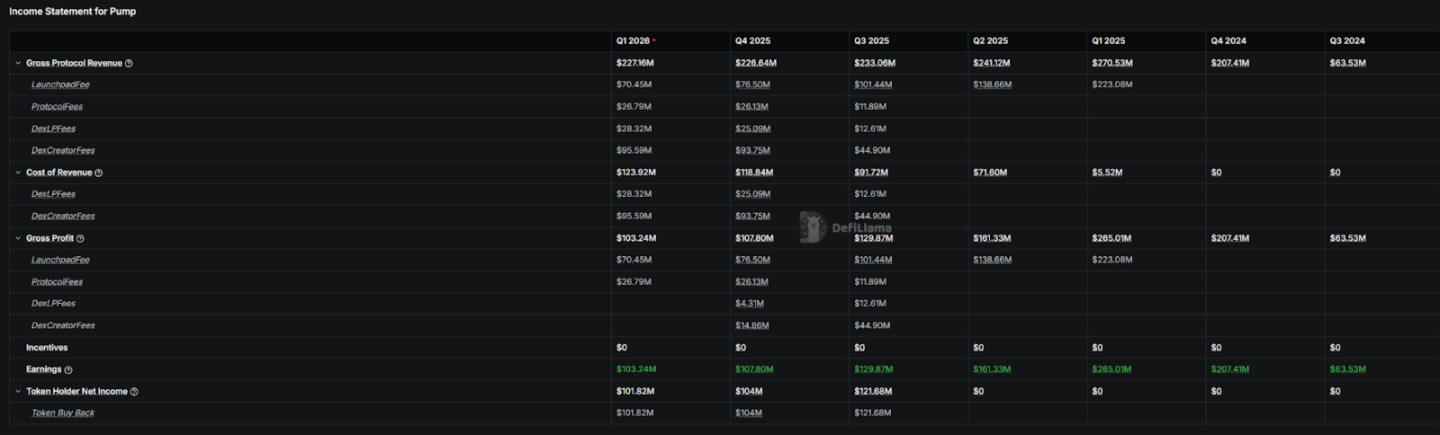Click the Q2 2025 Gross Protocol Revenue value
Image resolution: width=1440 pixels, height=435 pixels.
(990, 63)
